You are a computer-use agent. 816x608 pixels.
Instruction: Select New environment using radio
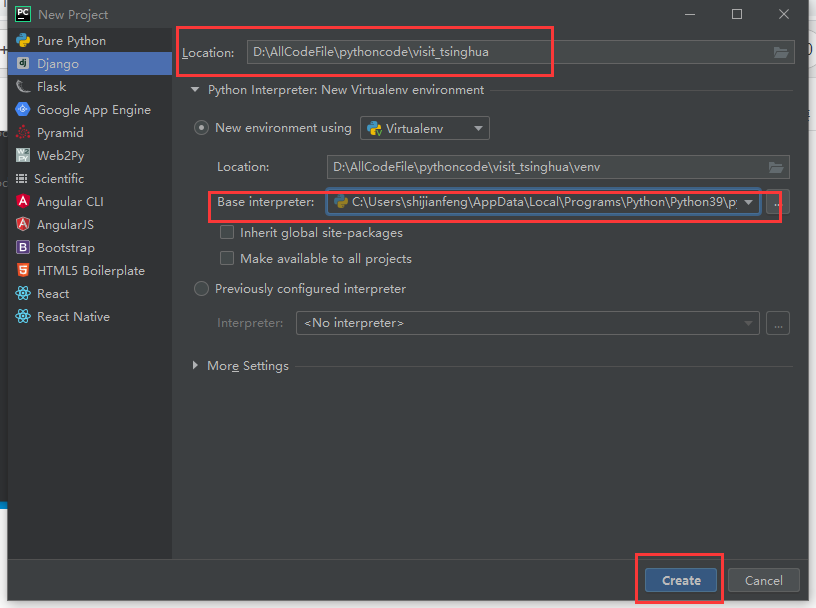coord(201,128)
